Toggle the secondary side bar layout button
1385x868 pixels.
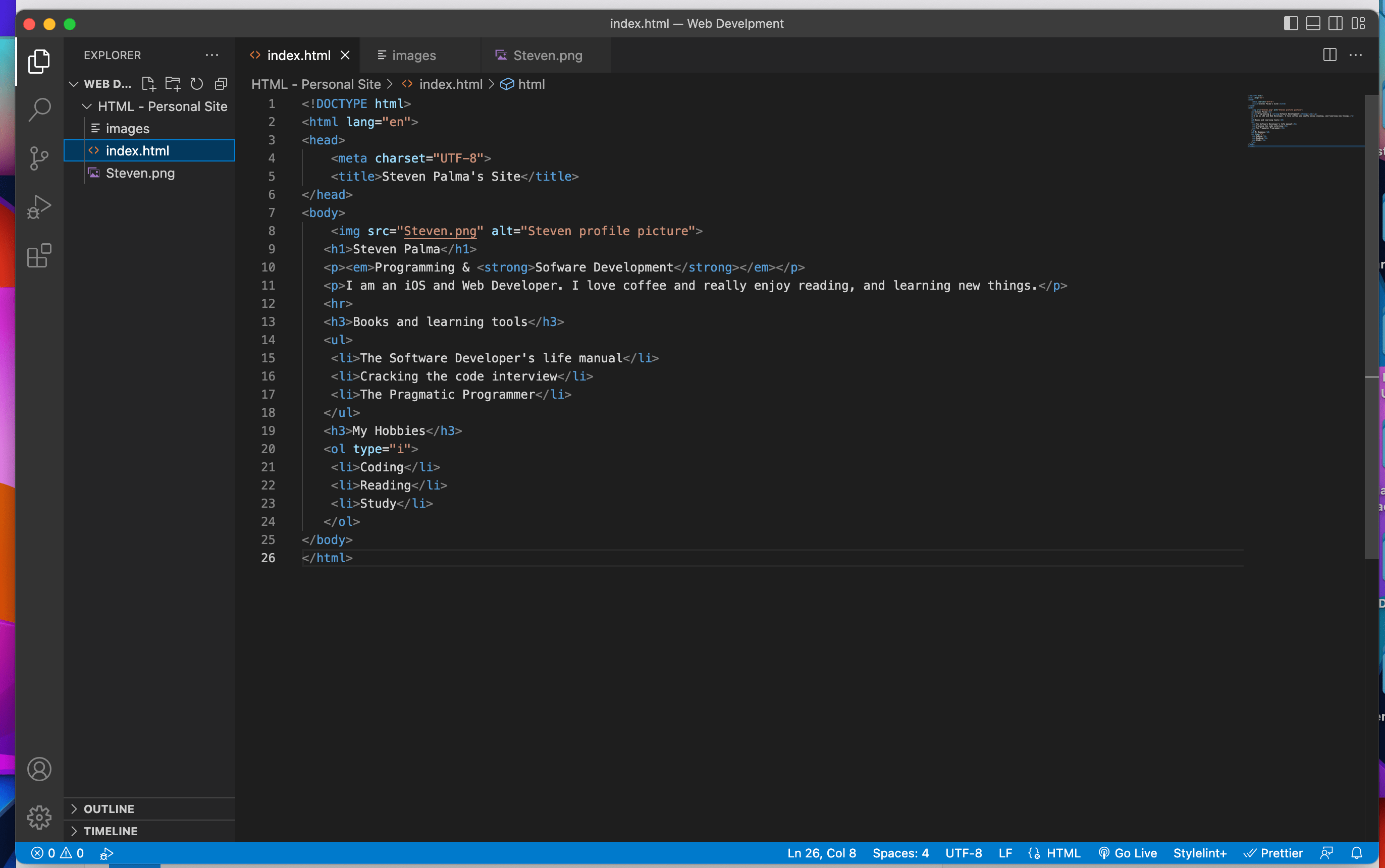tap(1336, 24)
